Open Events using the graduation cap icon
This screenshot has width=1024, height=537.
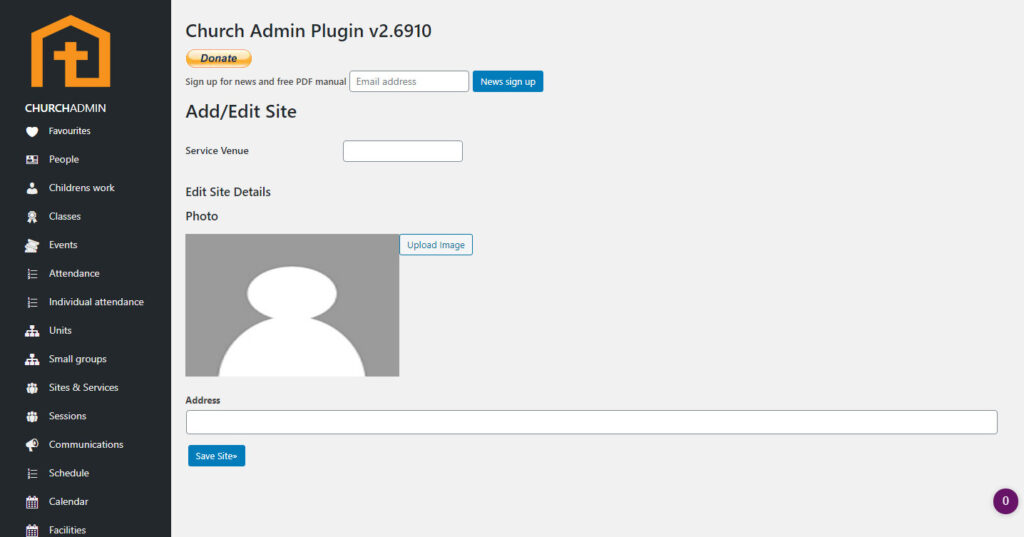(x=32, y=245)
